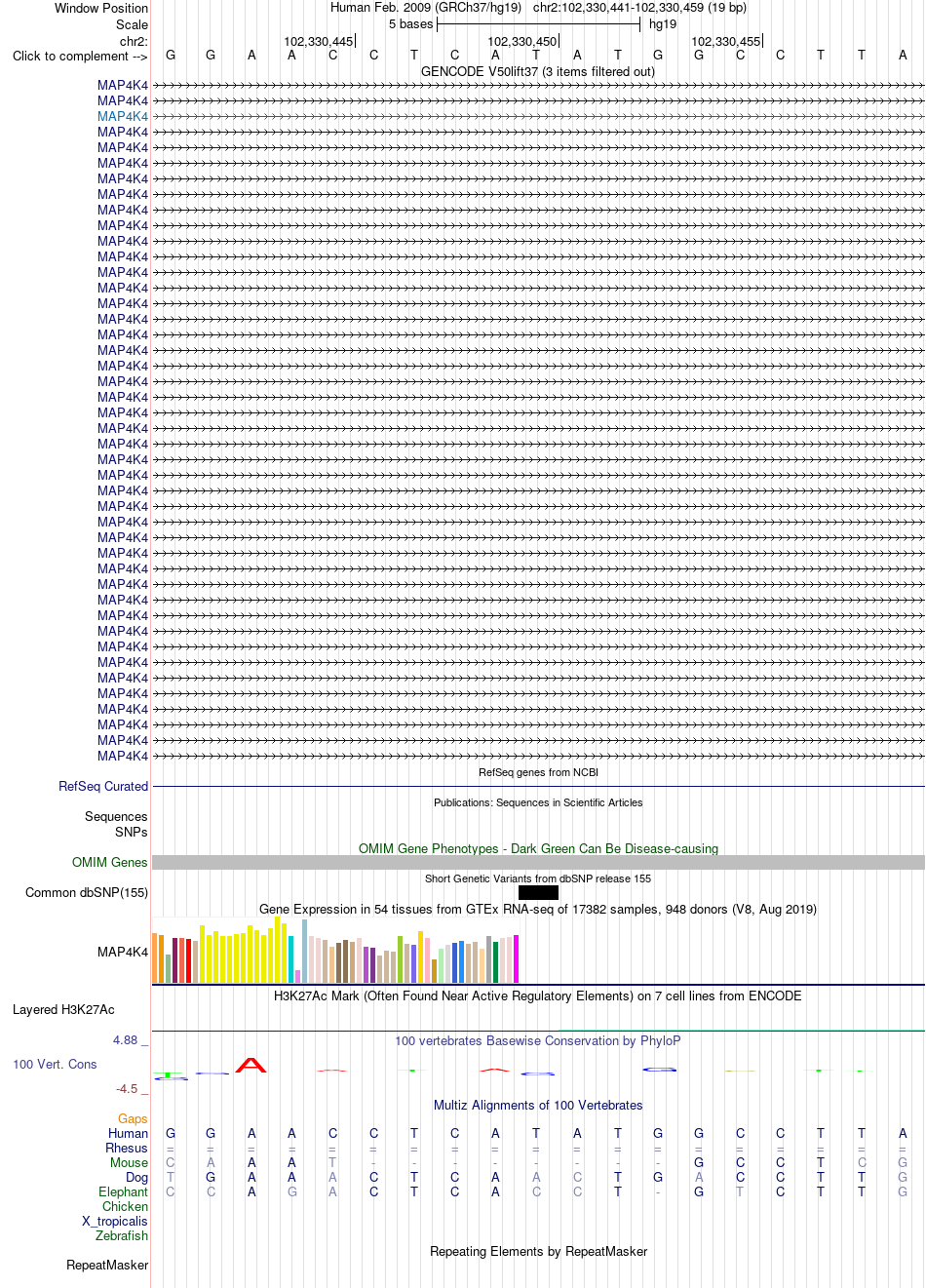Open '100 vertebrates Basewise Conservation by PhyloP'

click(x=538, y=1040)
